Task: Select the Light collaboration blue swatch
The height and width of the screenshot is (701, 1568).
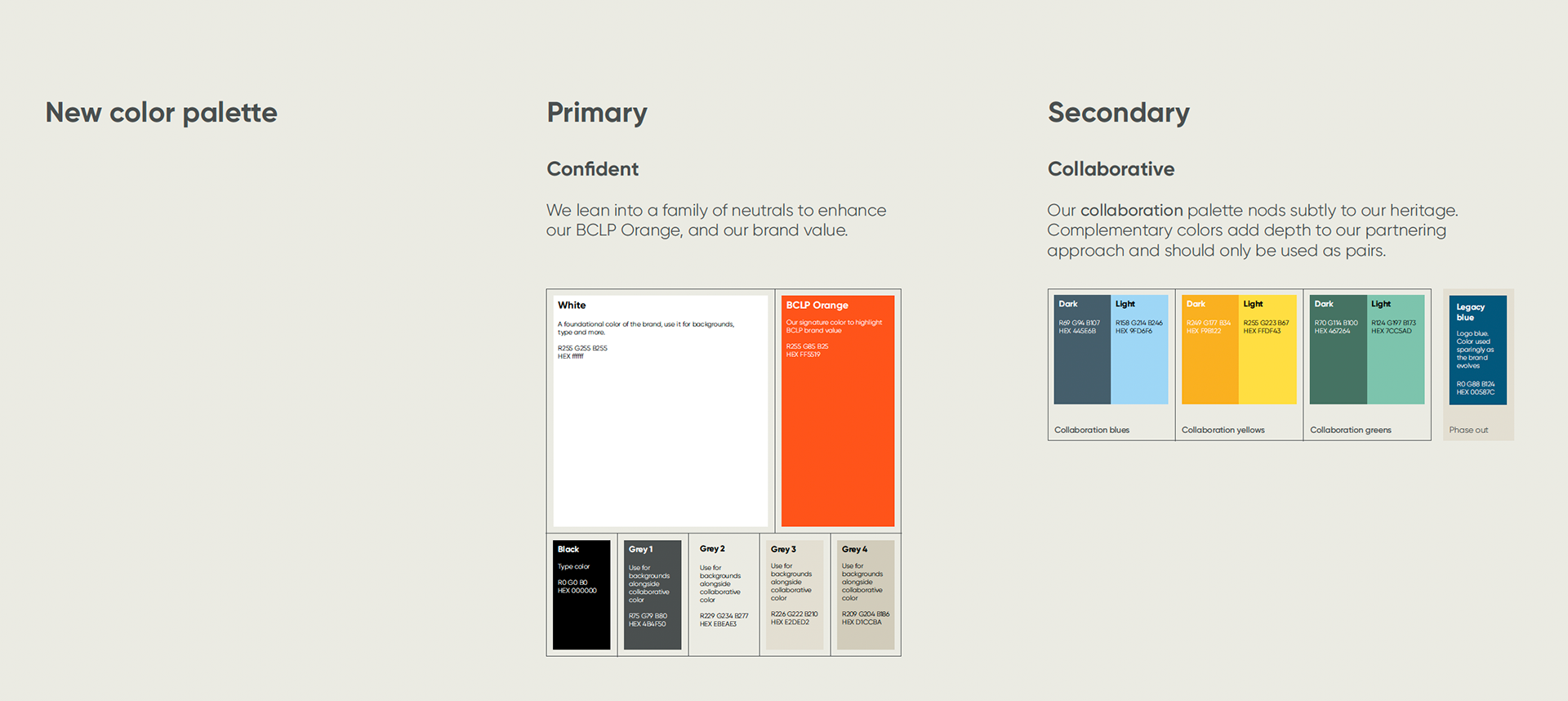Action: [1139, 350]
